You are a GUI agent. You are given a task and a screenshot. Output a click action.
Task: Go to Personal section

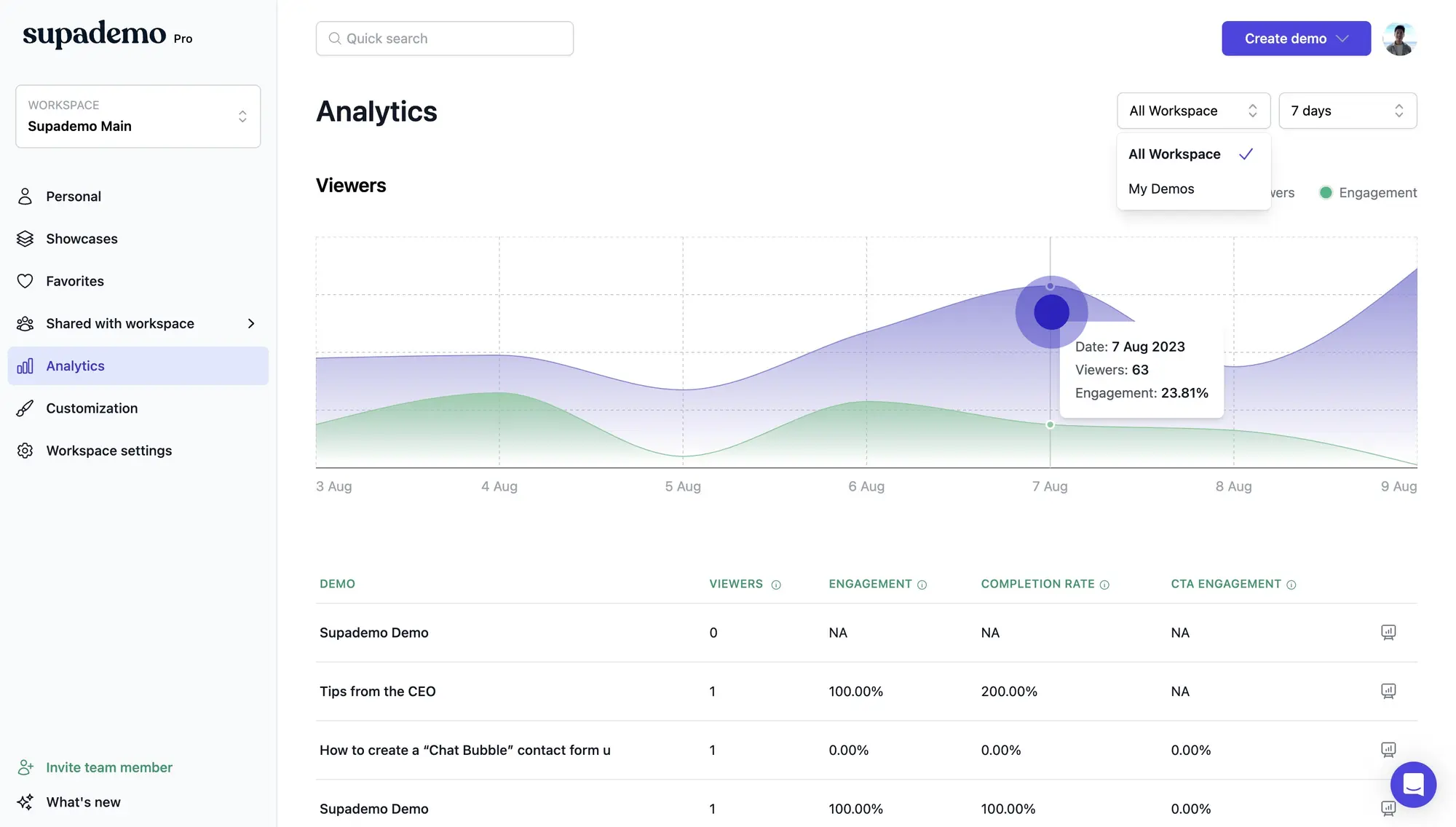138,196
